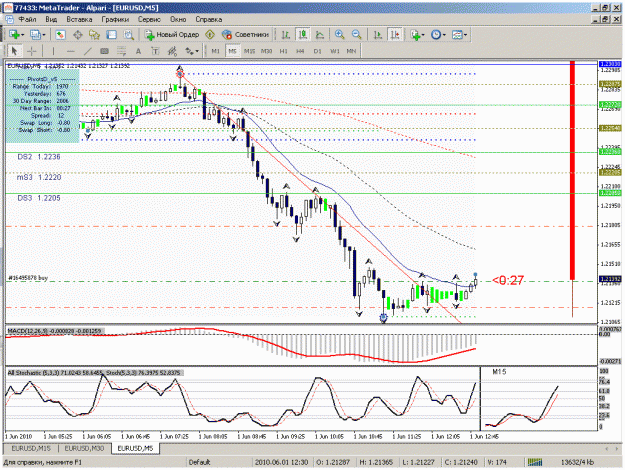Open the Окно menu
625x470 pixels.
click(x=178, y=20)
